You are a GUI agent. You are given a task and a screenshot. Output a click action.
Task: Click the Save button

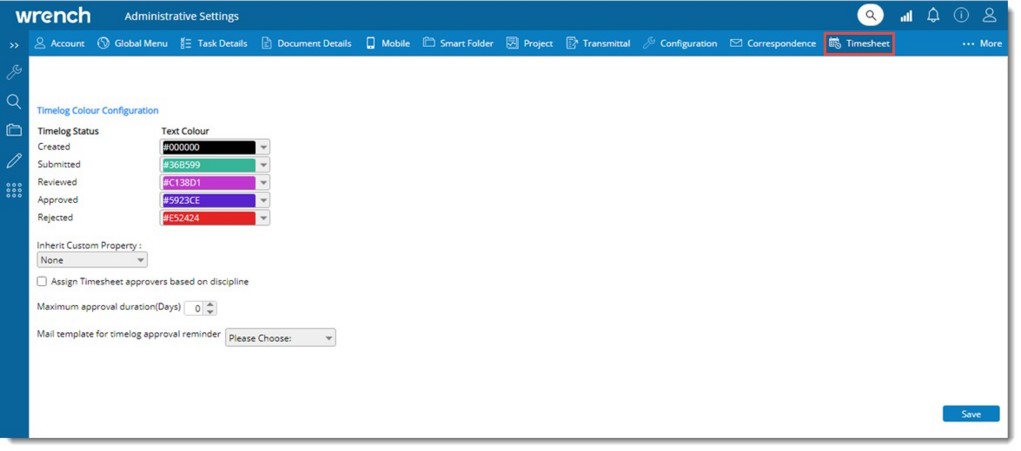970,414
